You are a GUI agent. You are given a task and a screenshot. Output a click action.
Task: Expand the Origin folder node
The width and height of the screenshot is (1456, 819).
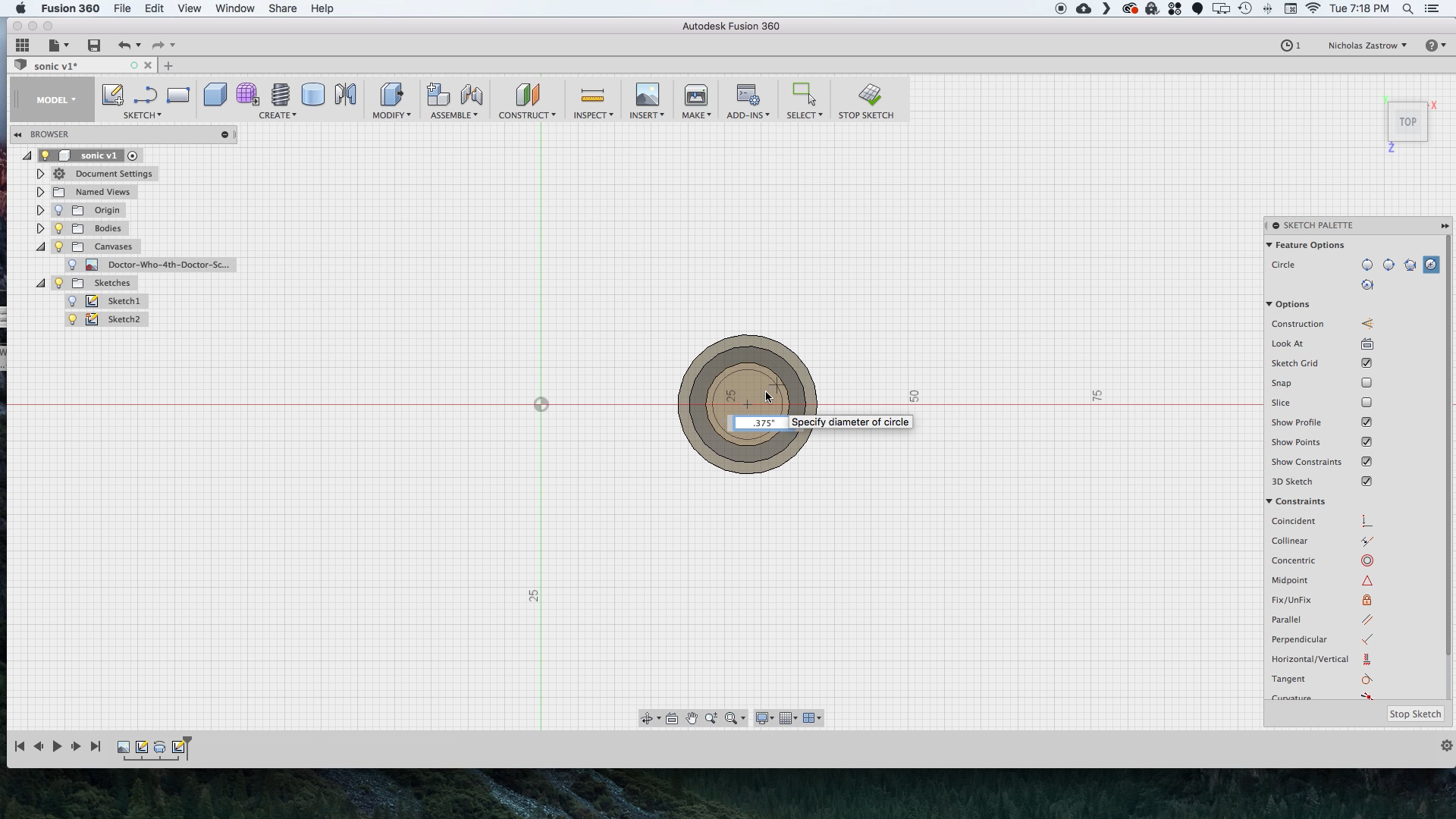point(40,210)
